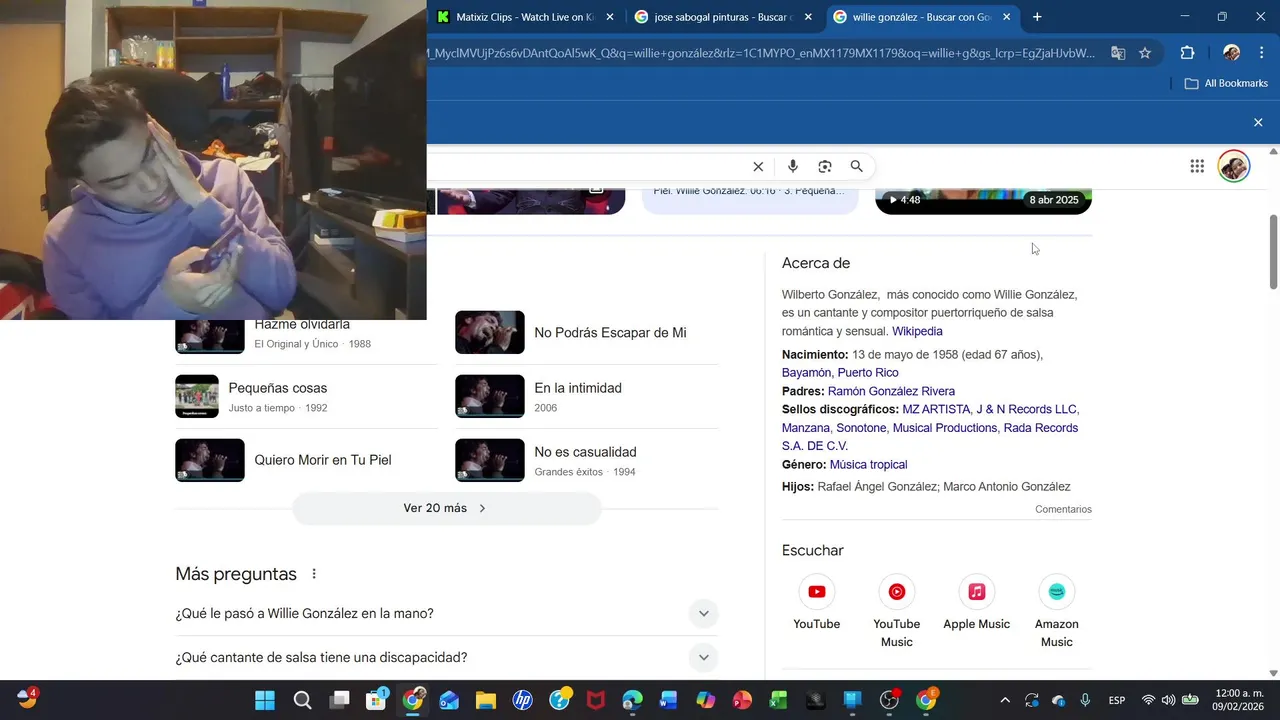
Task: Open Excel from the taskbar
Action: 778,700
